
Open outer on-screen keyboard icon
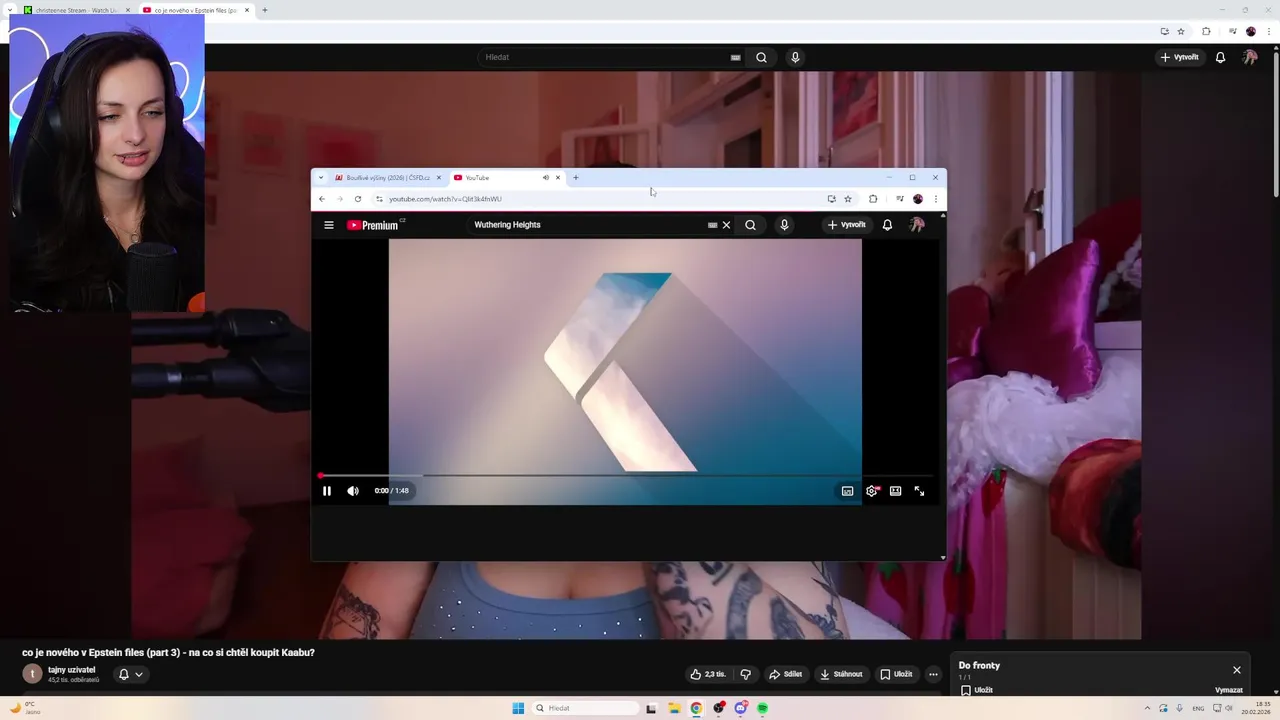pos(736,57)
